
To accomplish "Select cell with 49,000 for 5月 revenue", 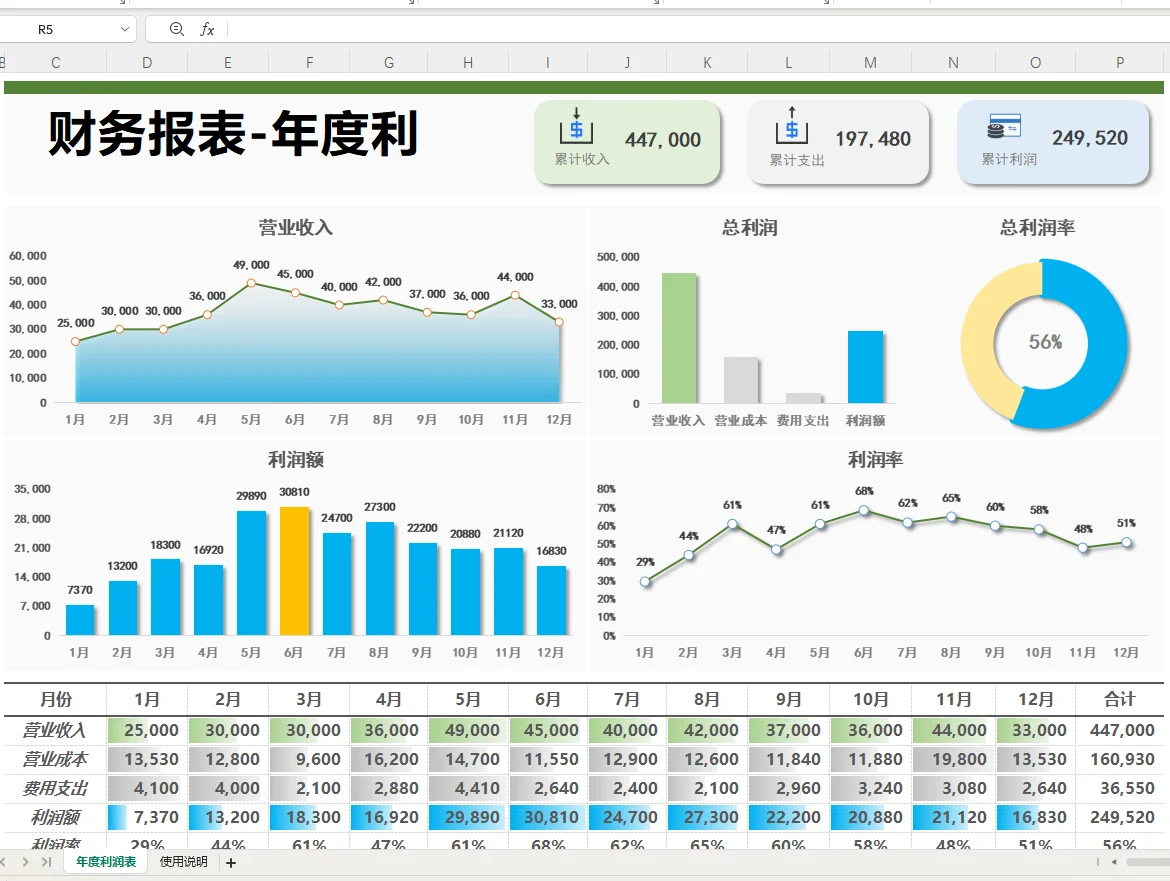I will pyautogui.click(x=468, y=730).
